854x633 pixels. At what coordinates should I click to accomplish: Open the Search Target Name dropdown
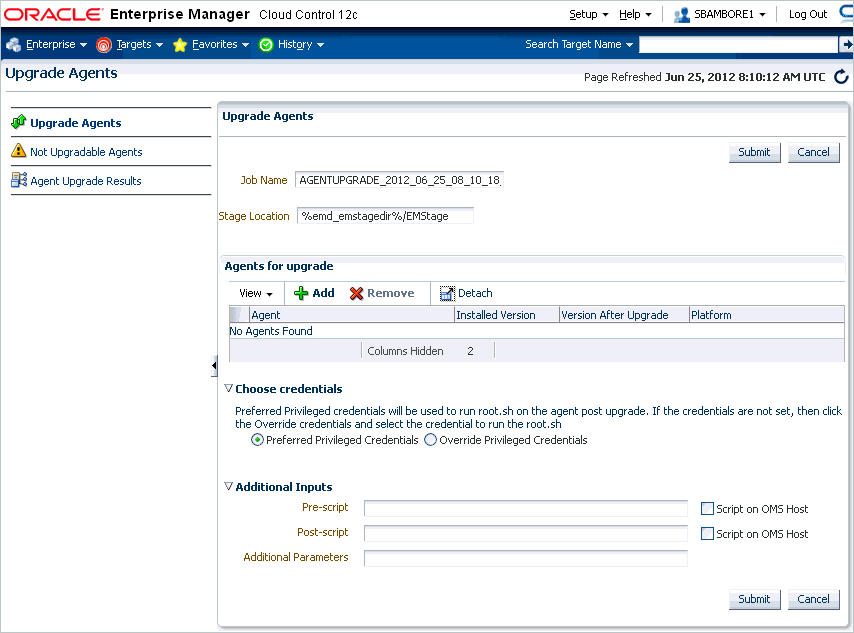pyautogui.click(x=579, y=45)
